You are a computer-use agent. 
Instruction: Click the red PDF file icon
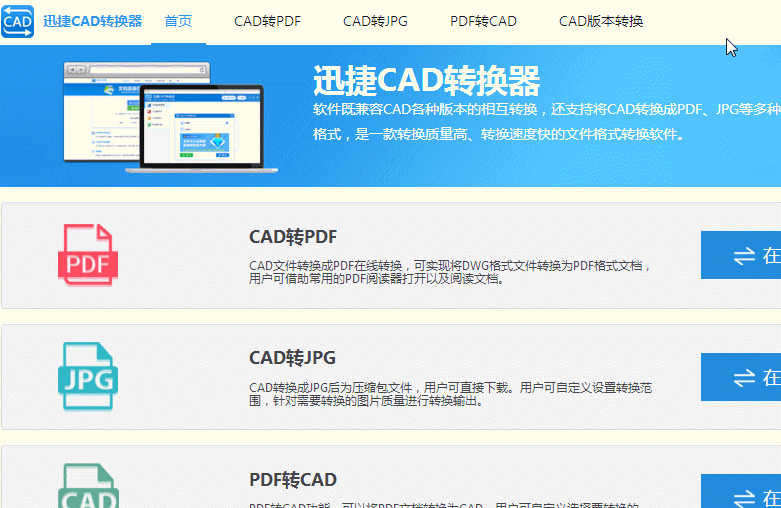(88, 255)
